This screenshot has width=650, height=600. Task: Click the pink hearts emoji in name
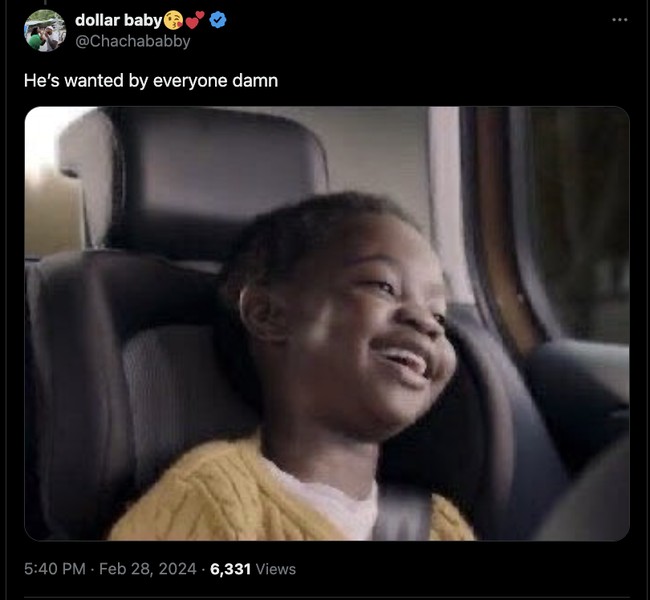[196, 21]
